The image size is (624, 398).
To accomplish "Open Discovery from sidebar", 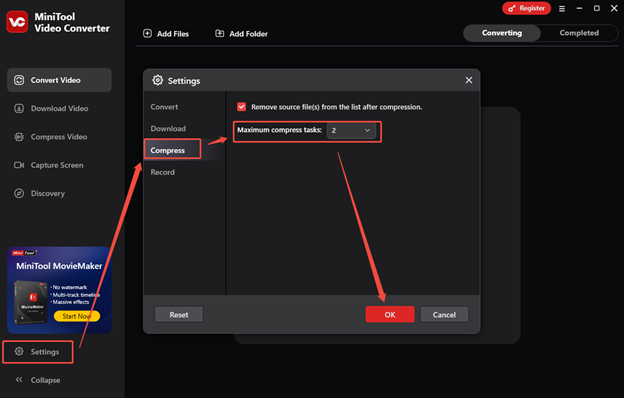I will (x=59, y=193).
